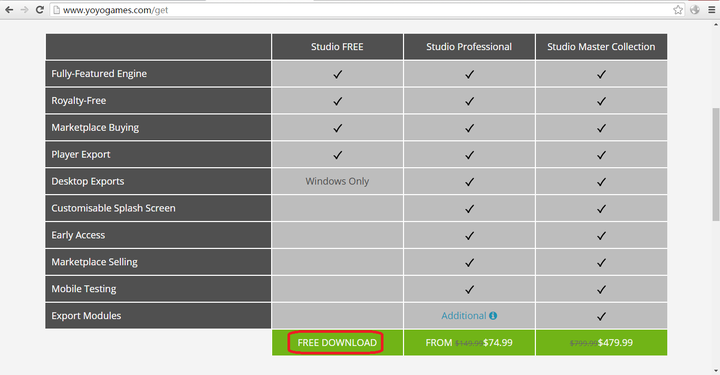Select the Studio Master Collection header

tap(602, 47)
